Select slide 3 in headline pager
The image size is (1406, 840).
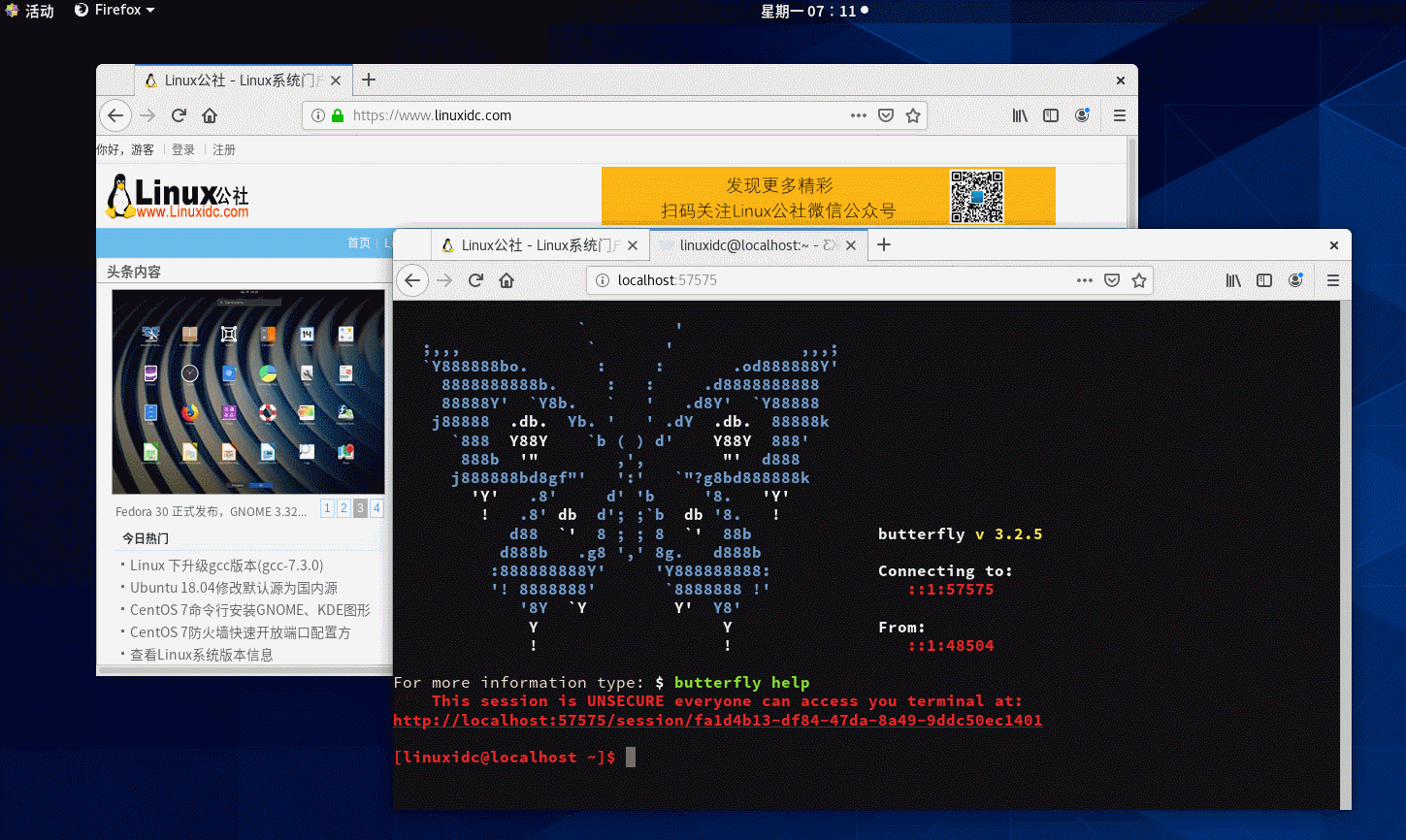(360, 507)
